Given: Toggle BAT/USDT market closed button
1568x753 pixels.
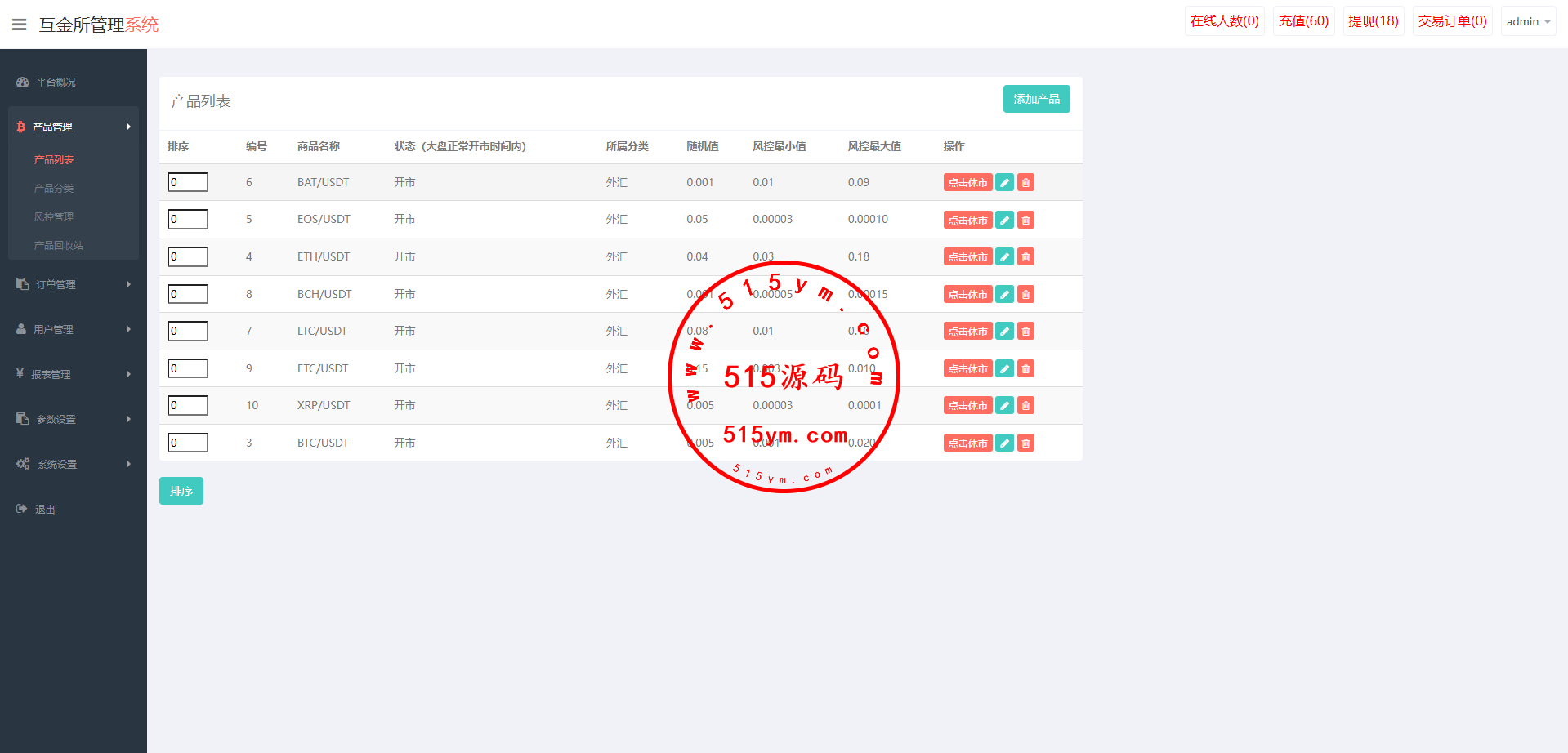Looking at the screenshot, I should tap(967, 182).
